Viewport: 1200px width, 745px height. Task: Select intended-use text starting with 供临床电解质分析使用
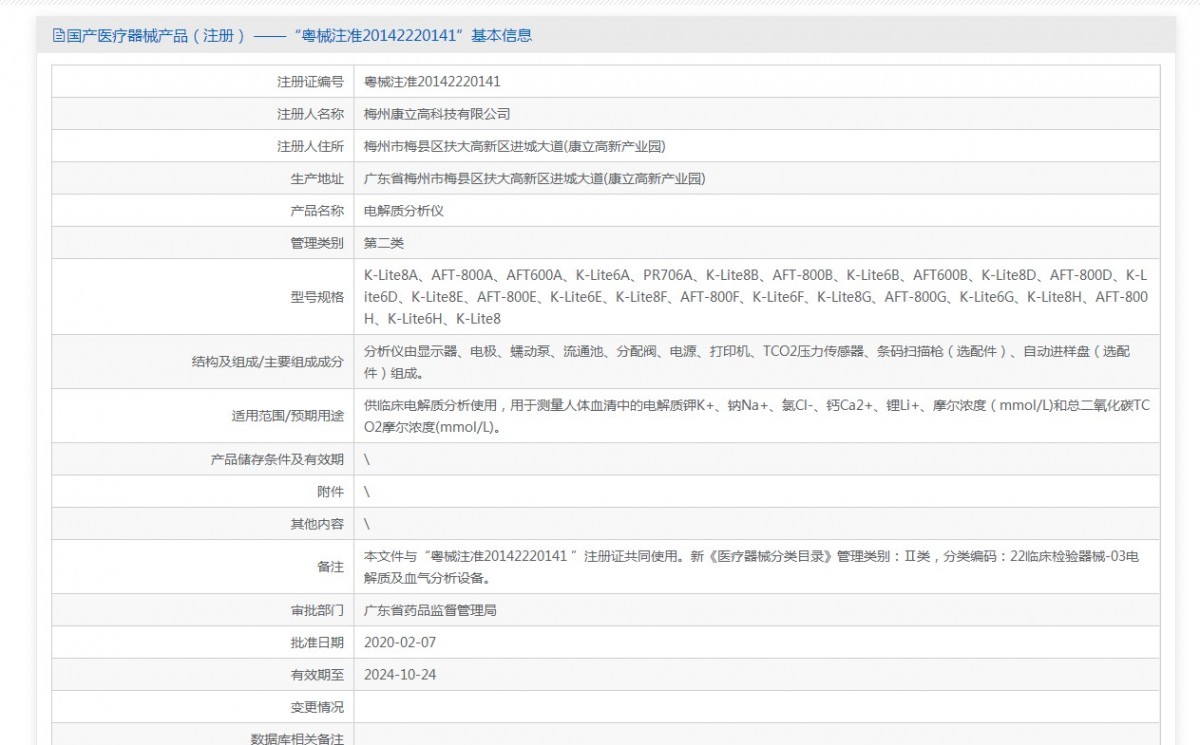pos(757,416)
